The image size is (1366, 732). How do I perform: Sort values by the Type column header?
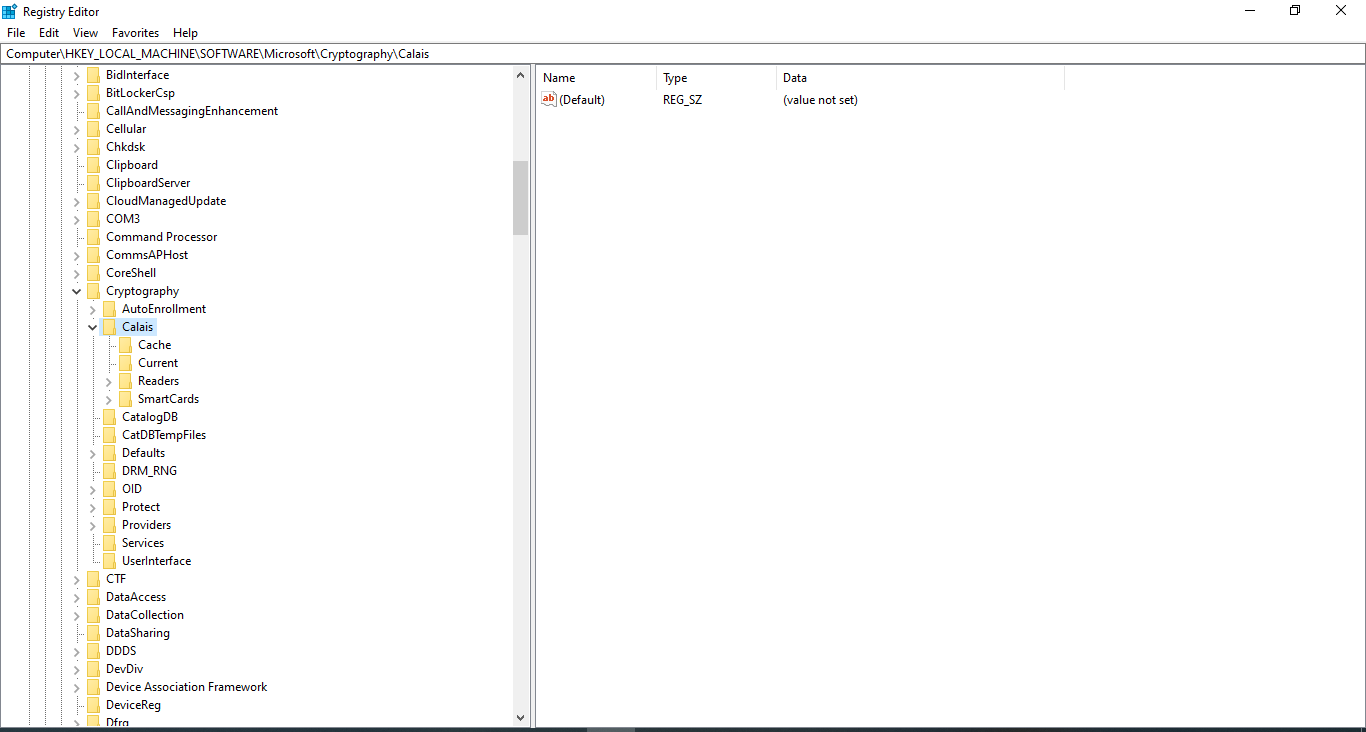717,78
